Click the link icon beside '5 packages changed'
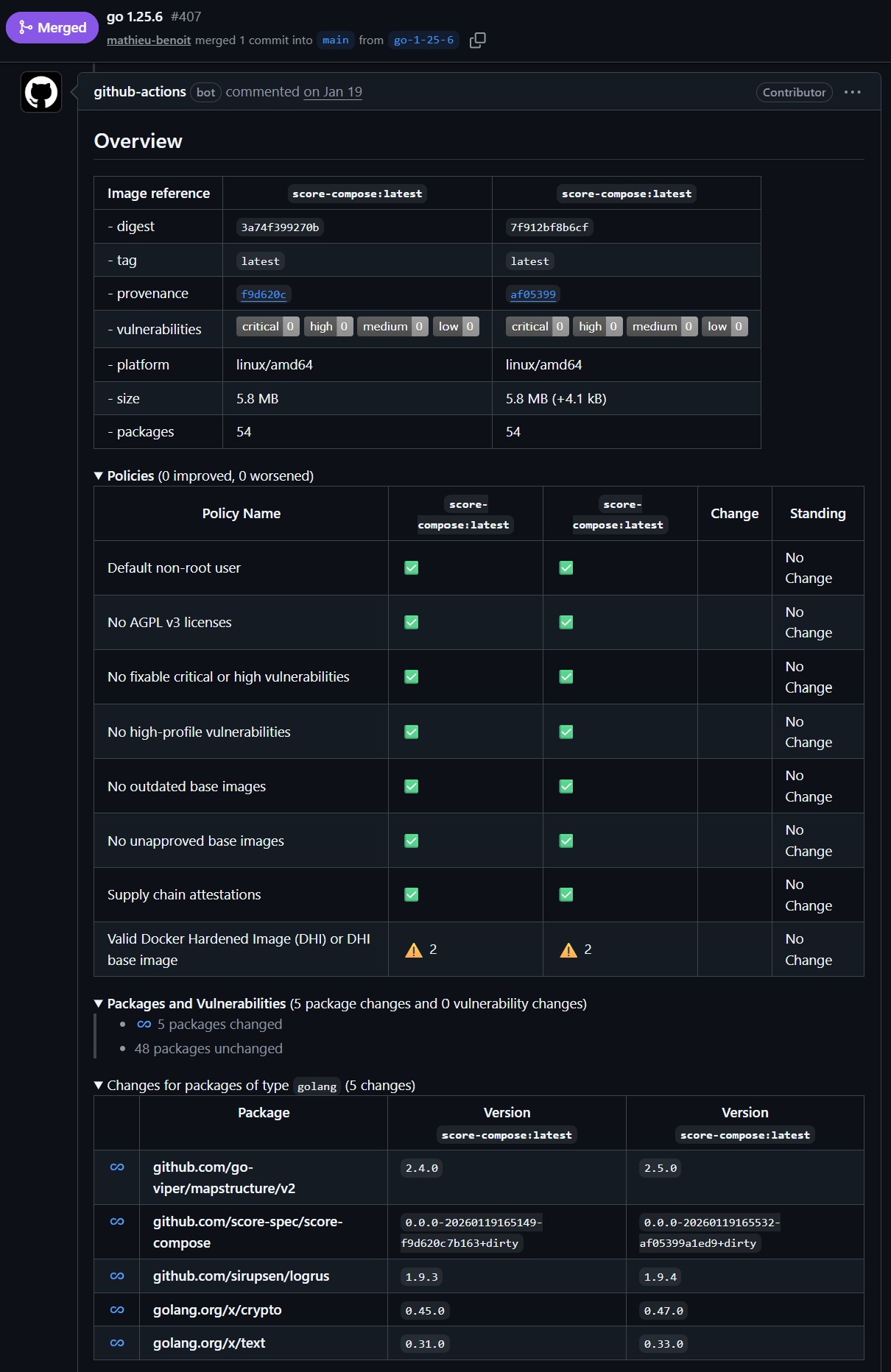Image resolution: width=891 pixels, height=1372 pixels. [x=144, y=1025]
